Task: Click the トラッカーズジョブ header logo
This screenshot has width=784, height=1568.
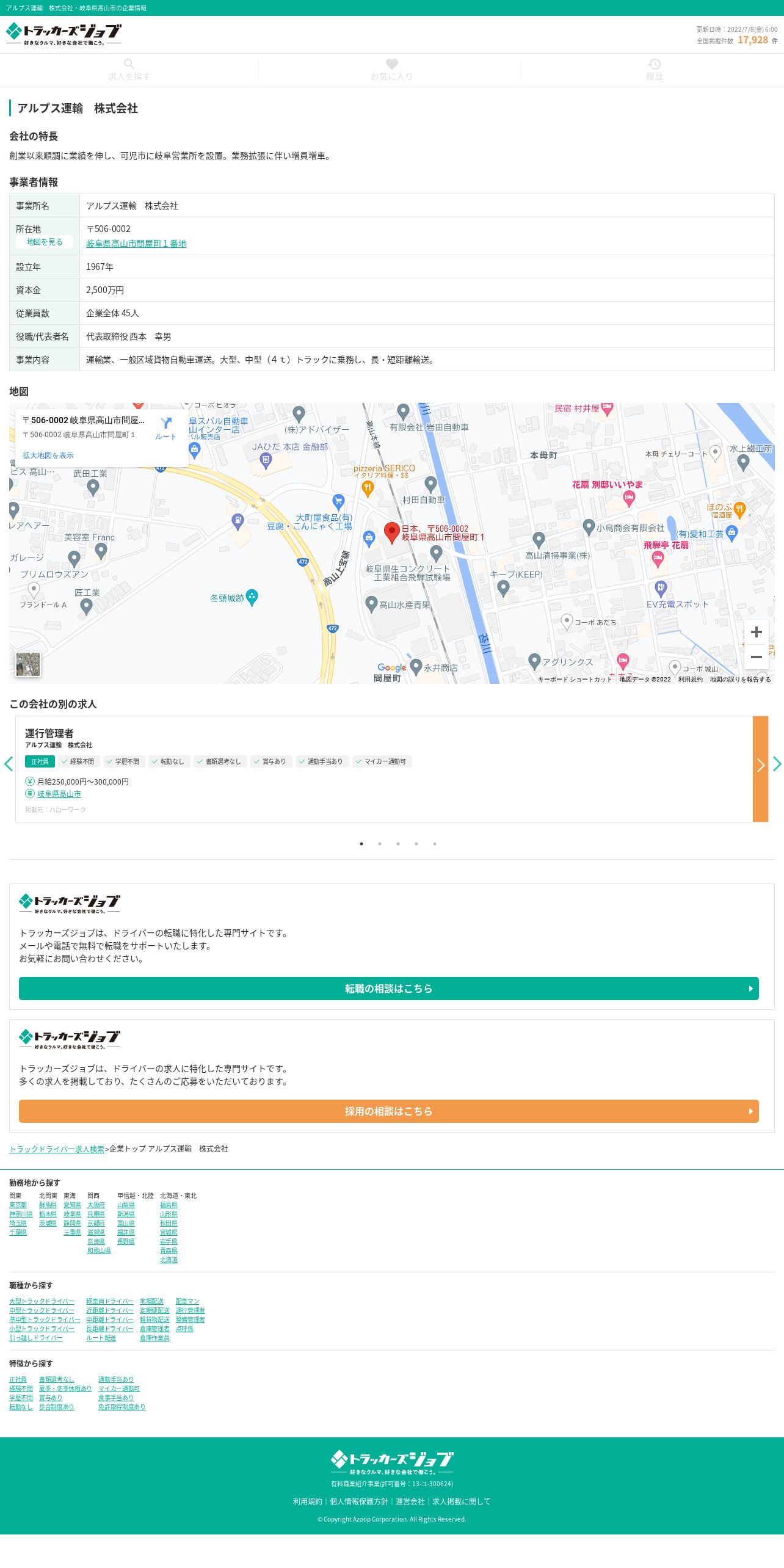Action: pyautogui.click(x=64, y=34)
